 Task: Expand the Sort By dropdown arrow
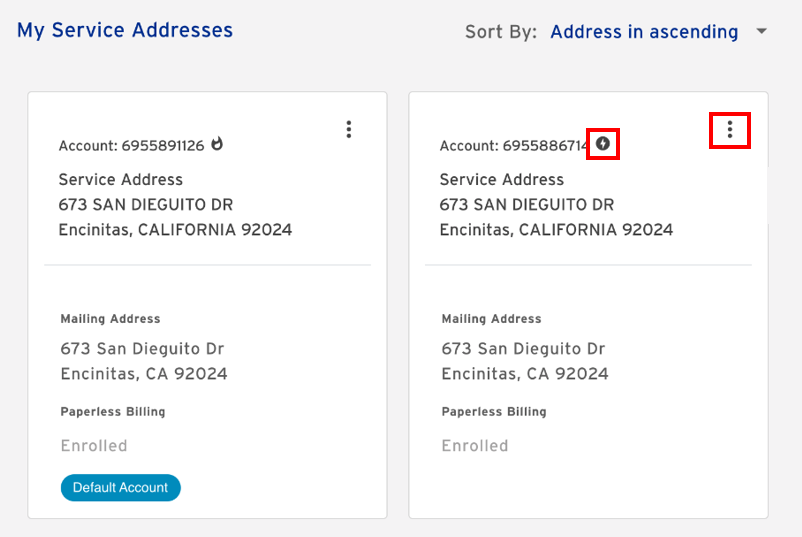click(762, 31)
